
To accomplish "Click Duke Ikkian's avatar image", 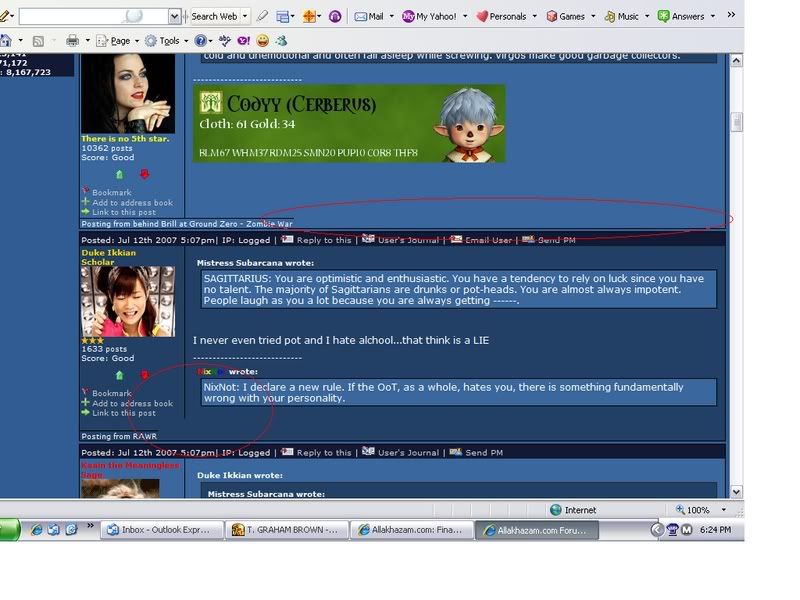I will tap(128, 302).
